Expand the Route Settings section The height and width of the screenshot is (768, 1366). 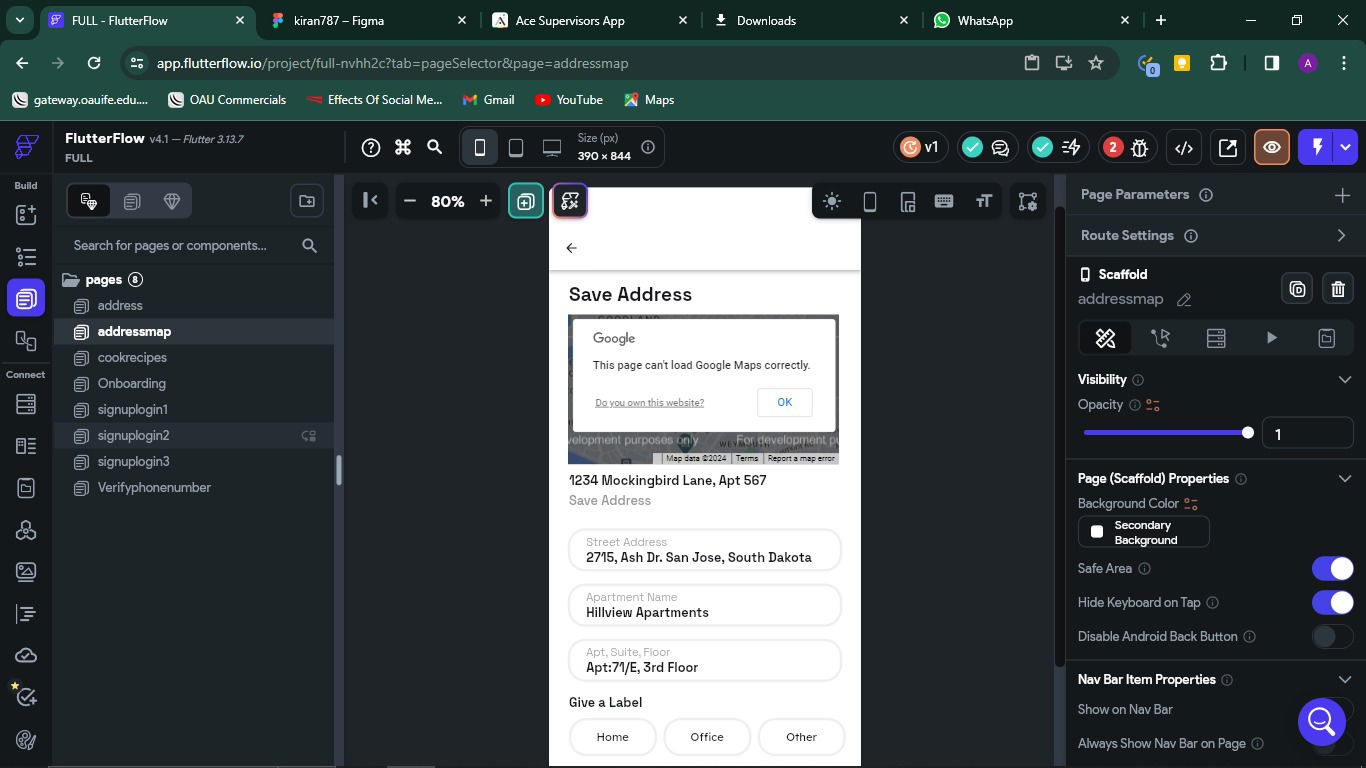1341,236
